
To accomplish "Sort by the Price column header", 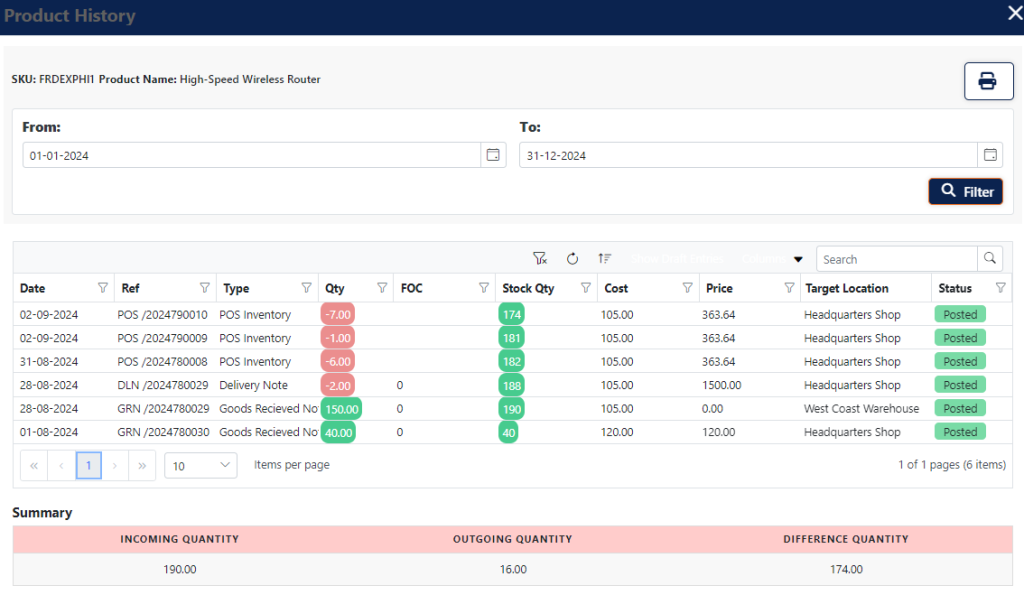I will coord(719,288).
